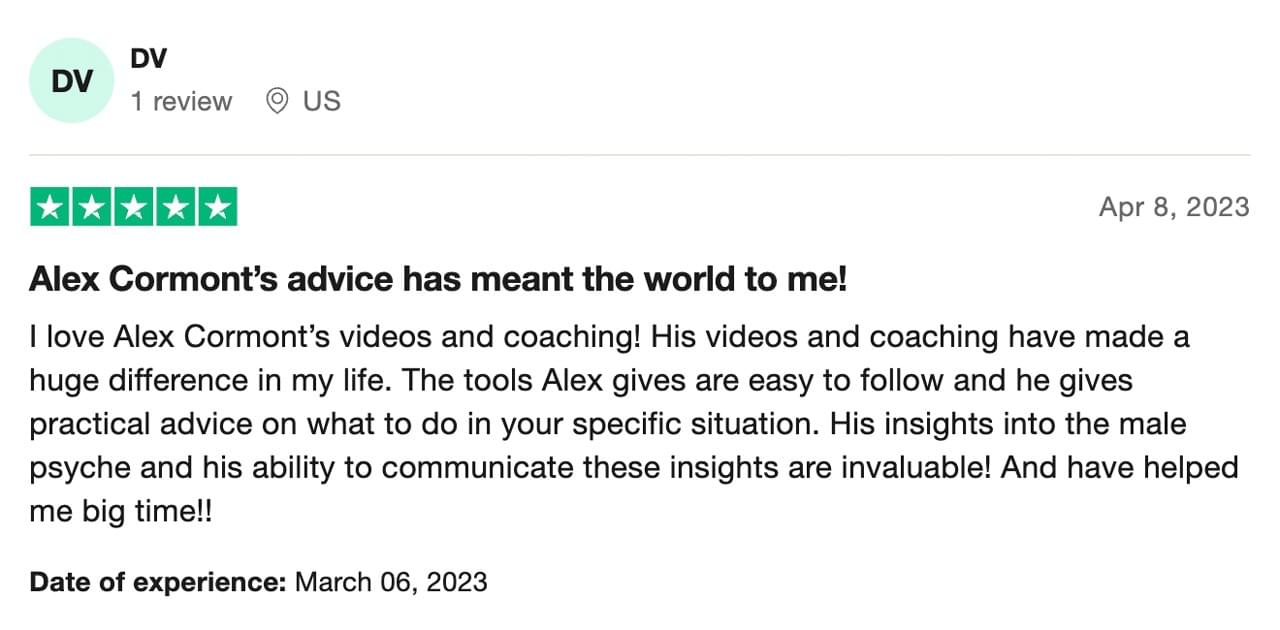Screen dimensions: 1280x630
Task: Click the fifth green rating star
Action: [x=218, y=207]
